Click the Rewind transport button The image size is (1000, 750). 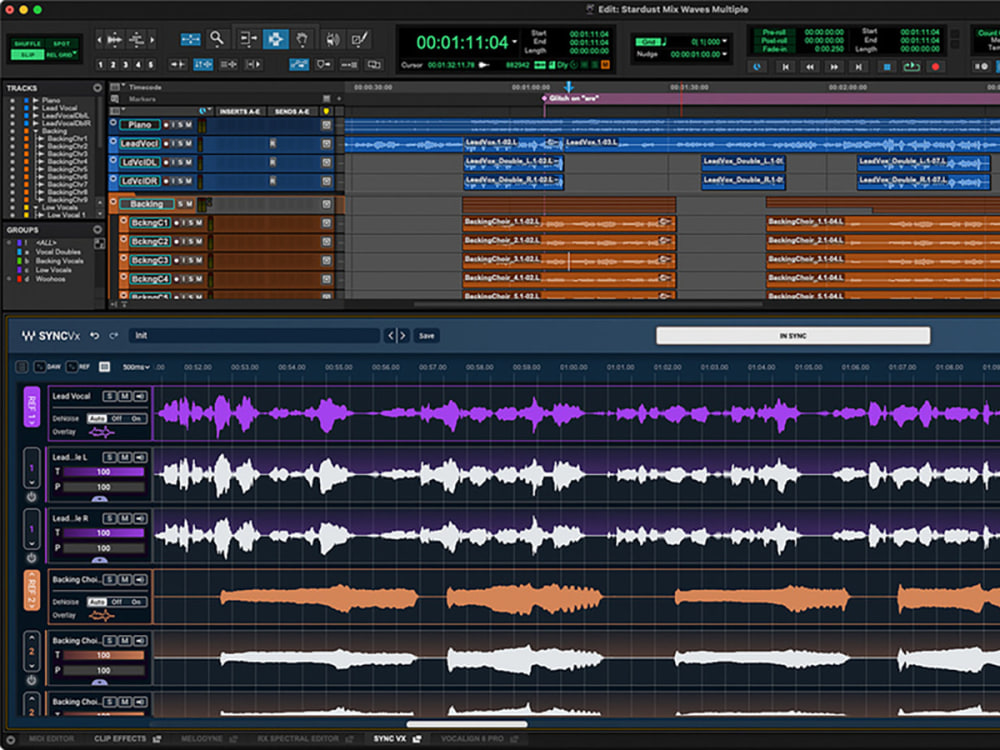tap(809, 66)
